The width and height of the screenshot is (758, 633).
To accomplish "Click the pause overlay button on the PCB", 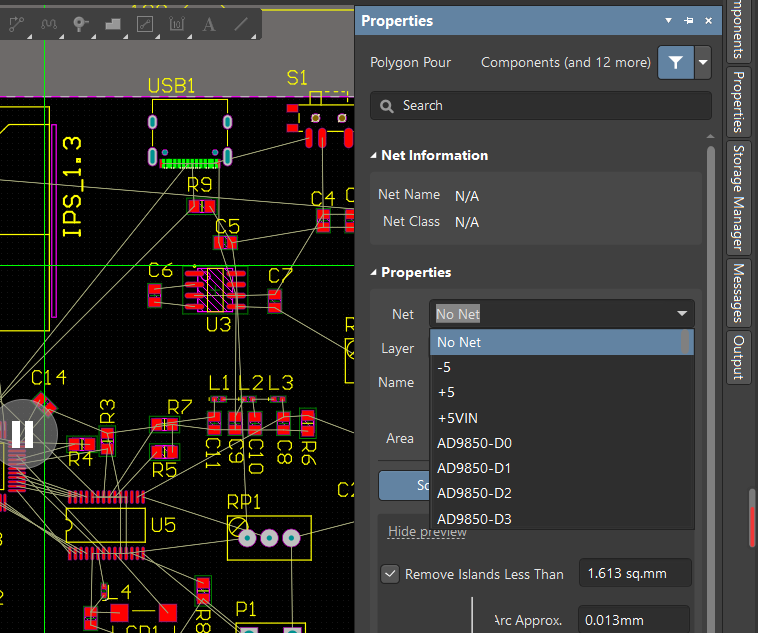I will click(22, 434).
